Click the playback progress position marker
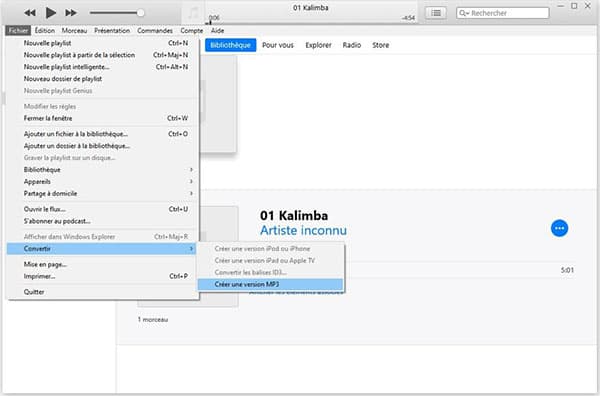 210,22
